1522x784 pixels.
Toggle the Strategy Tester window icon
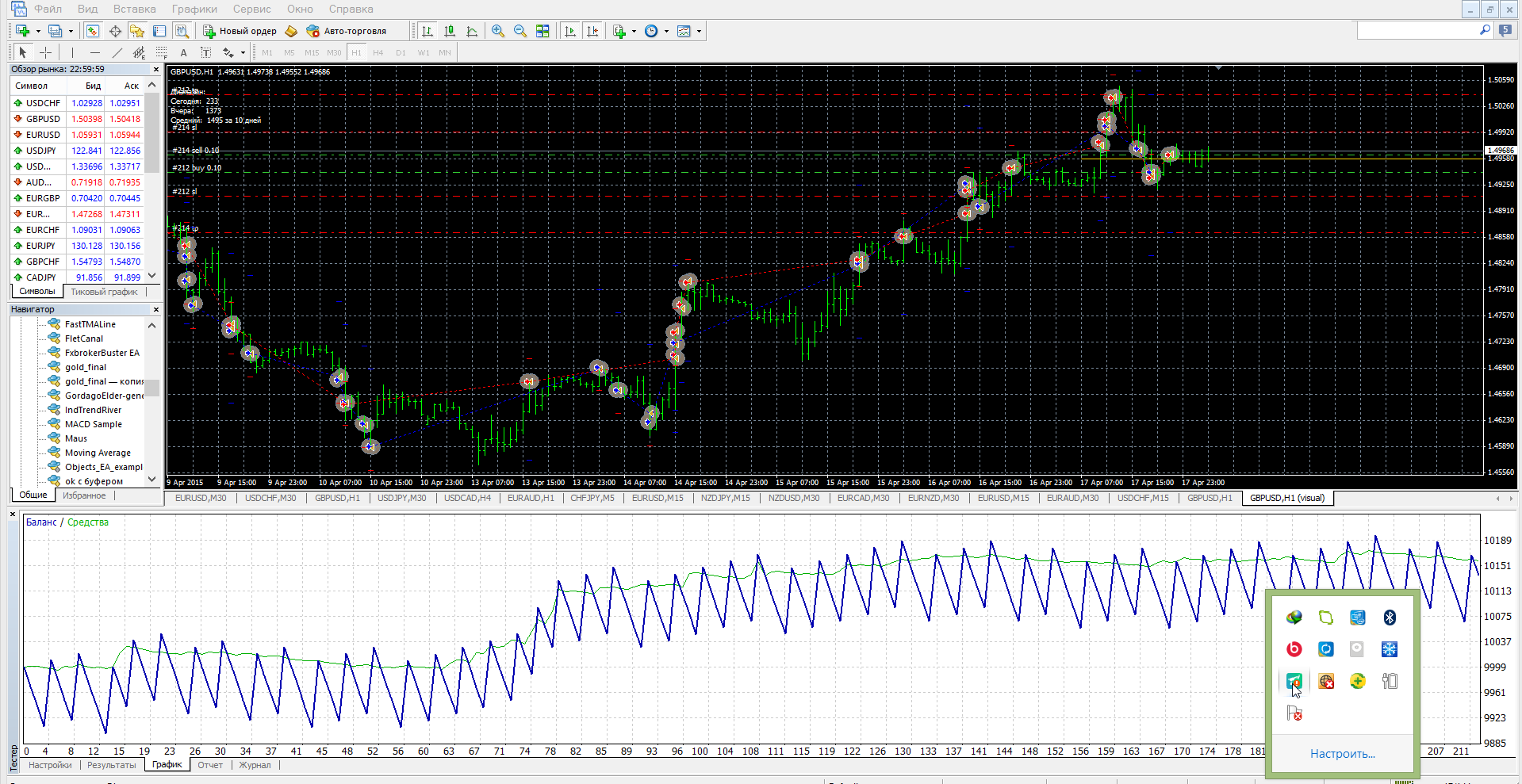[x=182, y=31]
